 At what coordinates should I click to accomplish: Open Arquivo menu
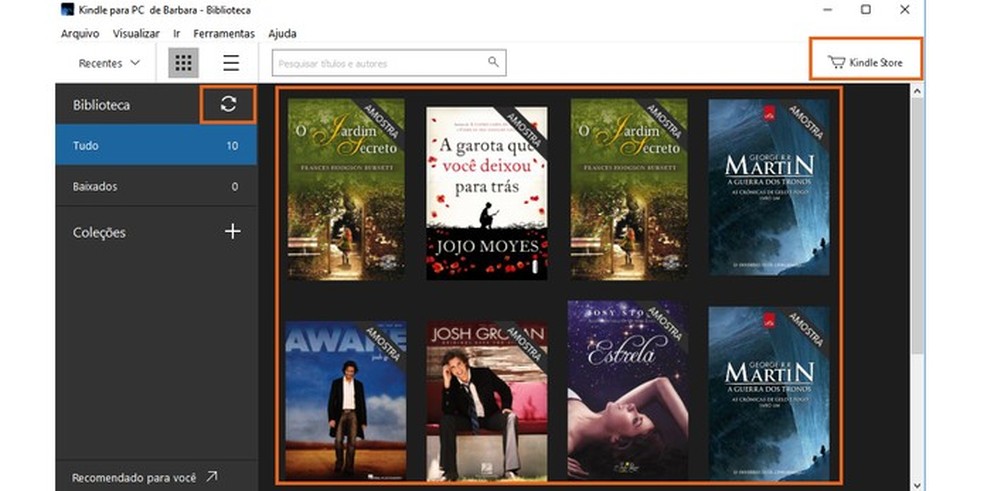tap(80, 34)
